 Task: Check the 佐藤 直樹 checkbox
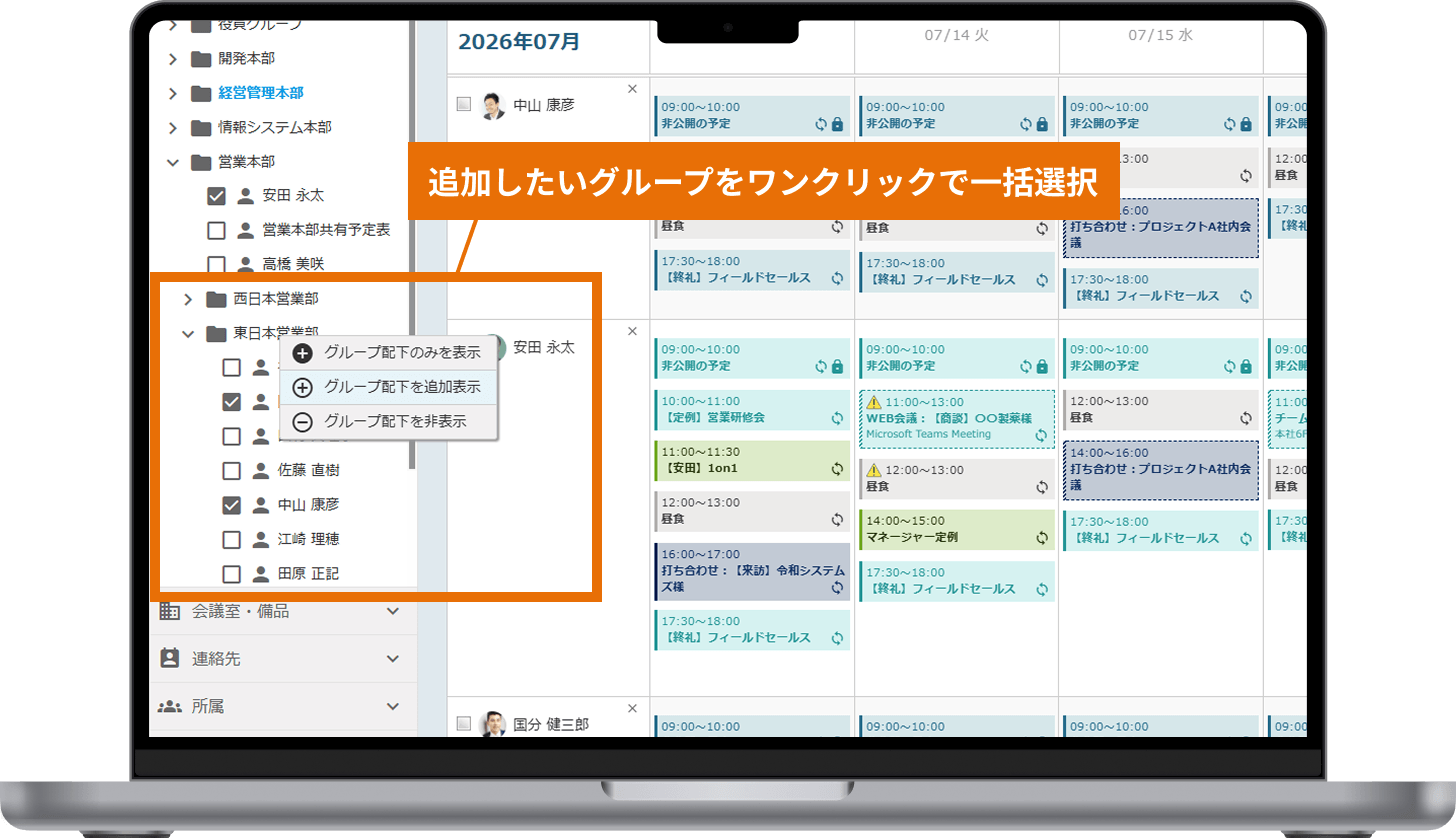tap(231, 470)
